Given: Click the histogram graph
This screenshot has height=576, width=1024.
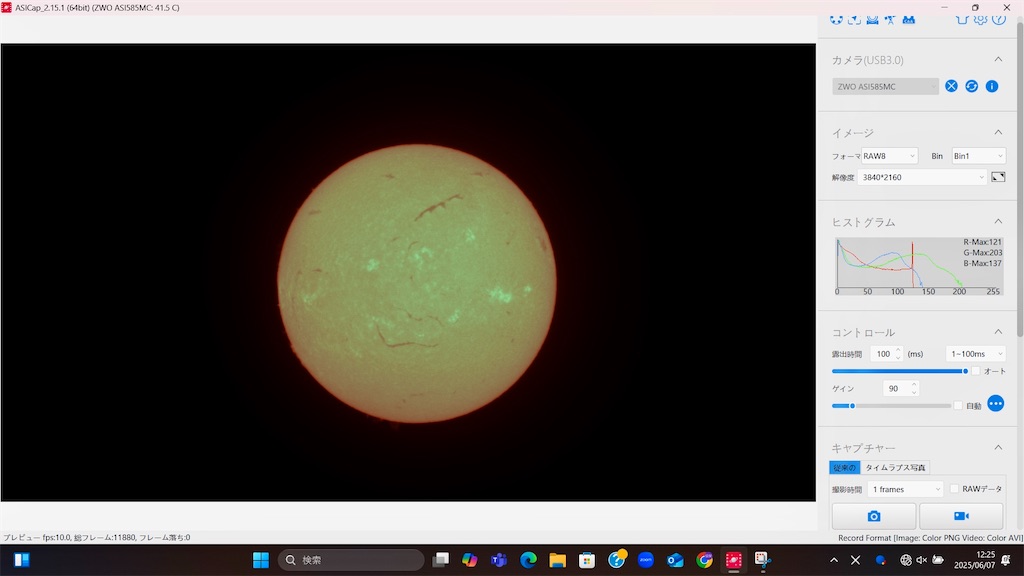Looking at the screenshot, I should coord(919,266).
